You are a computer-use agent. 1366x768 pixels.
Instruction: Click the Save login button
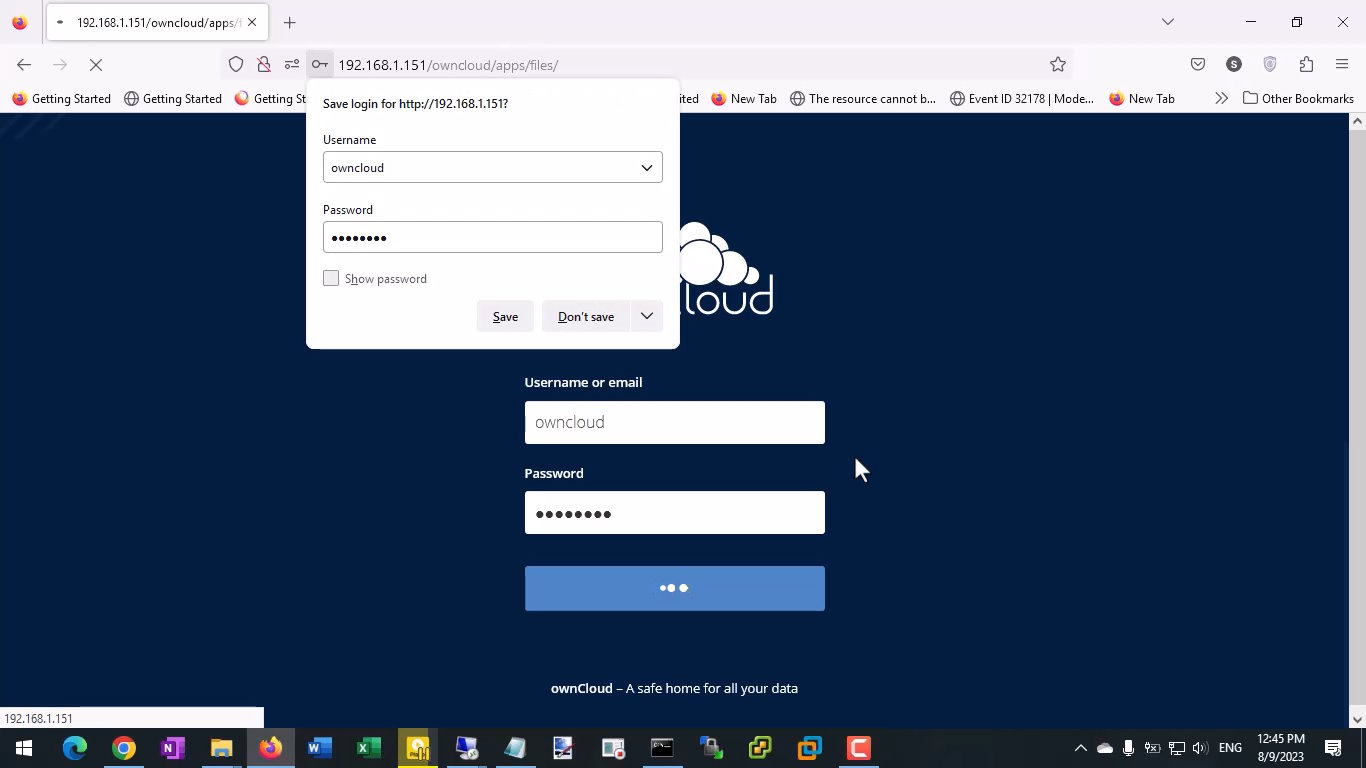(505, 316)
